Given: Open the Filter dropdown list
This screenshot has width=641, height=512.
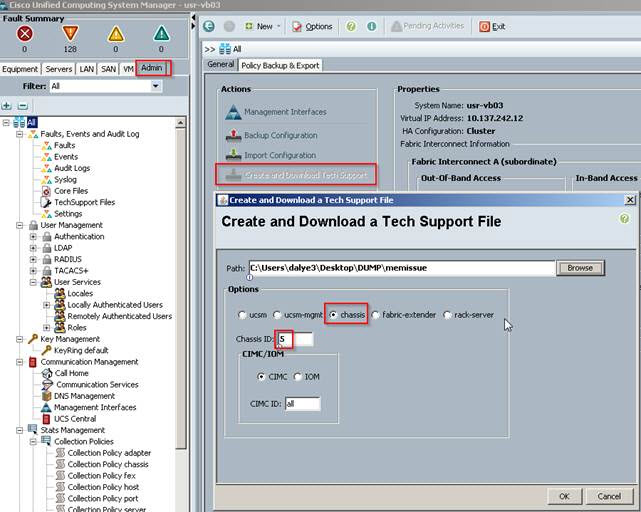Looking at the screenshot, I should click(156, 87).
